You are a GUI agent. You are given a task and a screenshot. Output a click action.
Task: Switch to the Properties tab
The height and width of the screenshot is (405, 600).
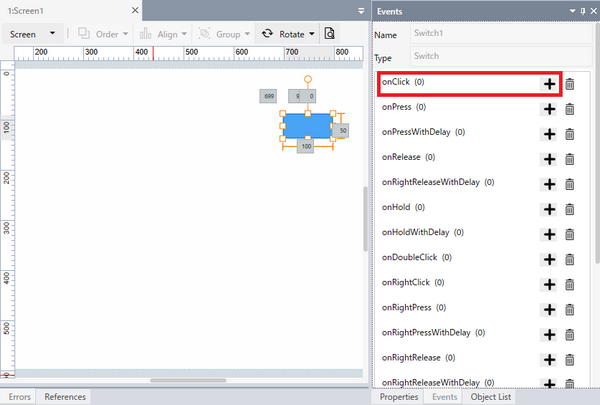point(401,397)
